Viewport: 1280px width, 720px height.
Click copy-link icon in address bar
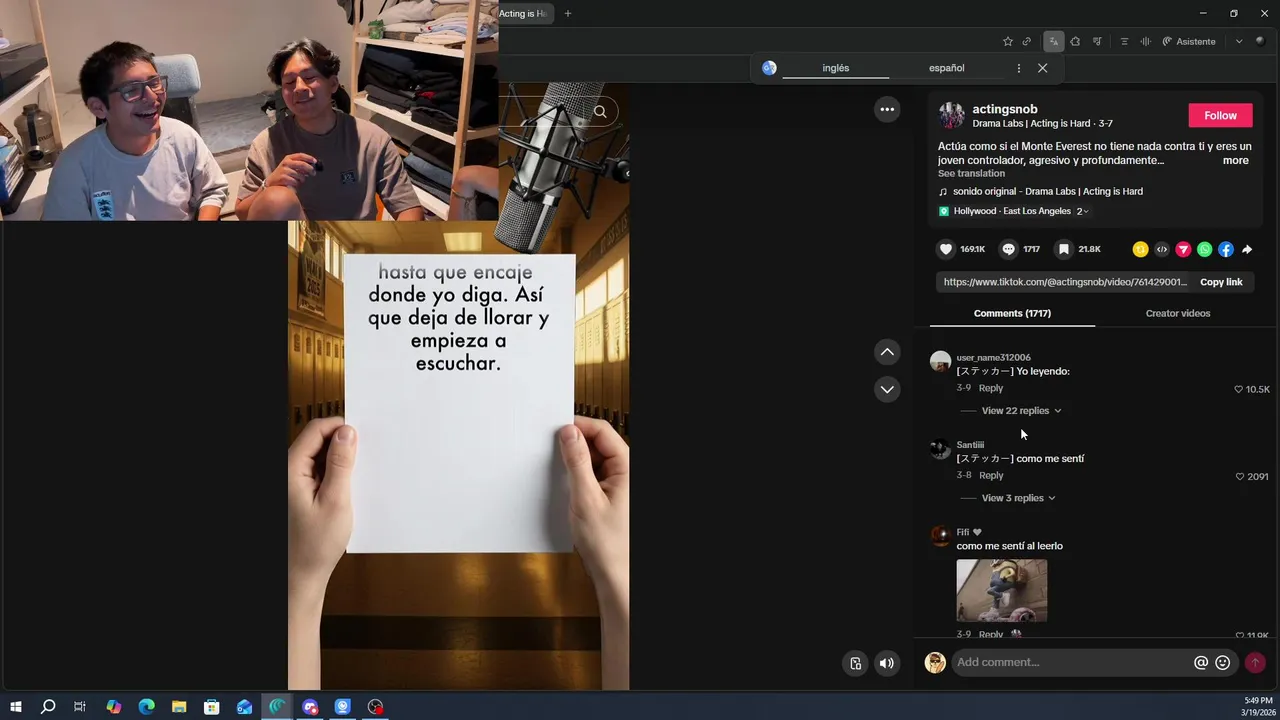pos(1026,41)
